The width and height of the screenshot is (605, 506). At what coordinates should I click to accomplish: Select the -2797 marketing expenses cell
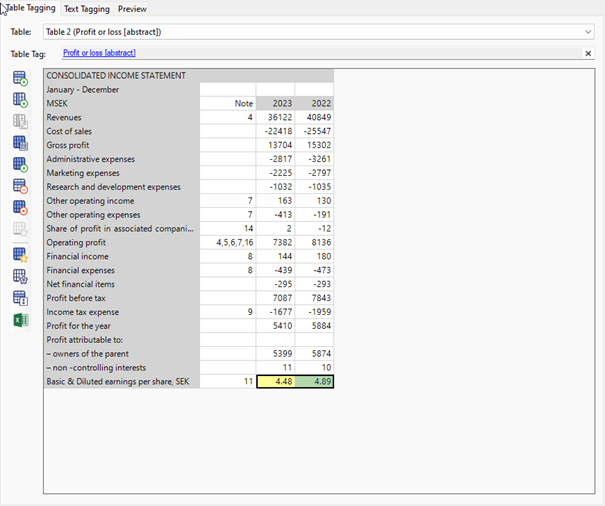coord(314,173)
